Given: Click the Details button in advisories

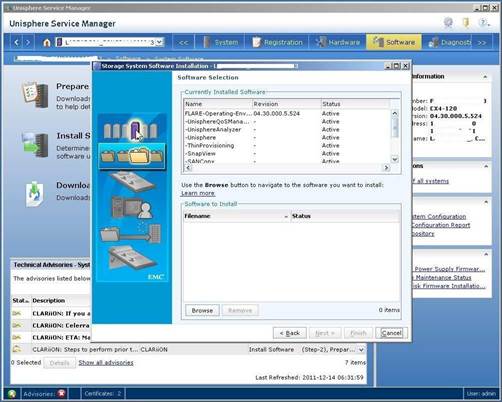Looking at the screenshot, I should tap(59, 363).
